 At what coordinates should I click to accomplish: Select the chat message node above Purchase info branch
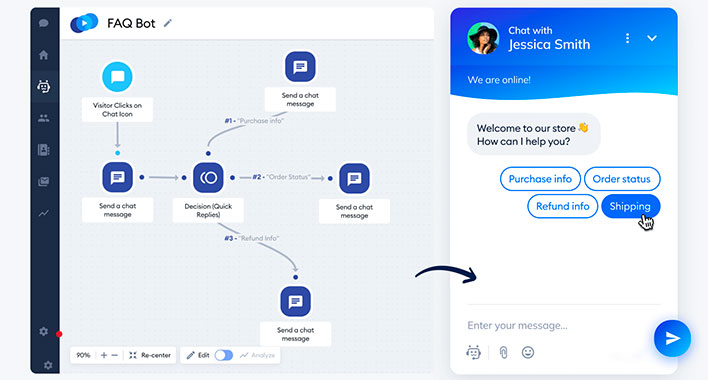pyautogui.click(x=300, y=67)
